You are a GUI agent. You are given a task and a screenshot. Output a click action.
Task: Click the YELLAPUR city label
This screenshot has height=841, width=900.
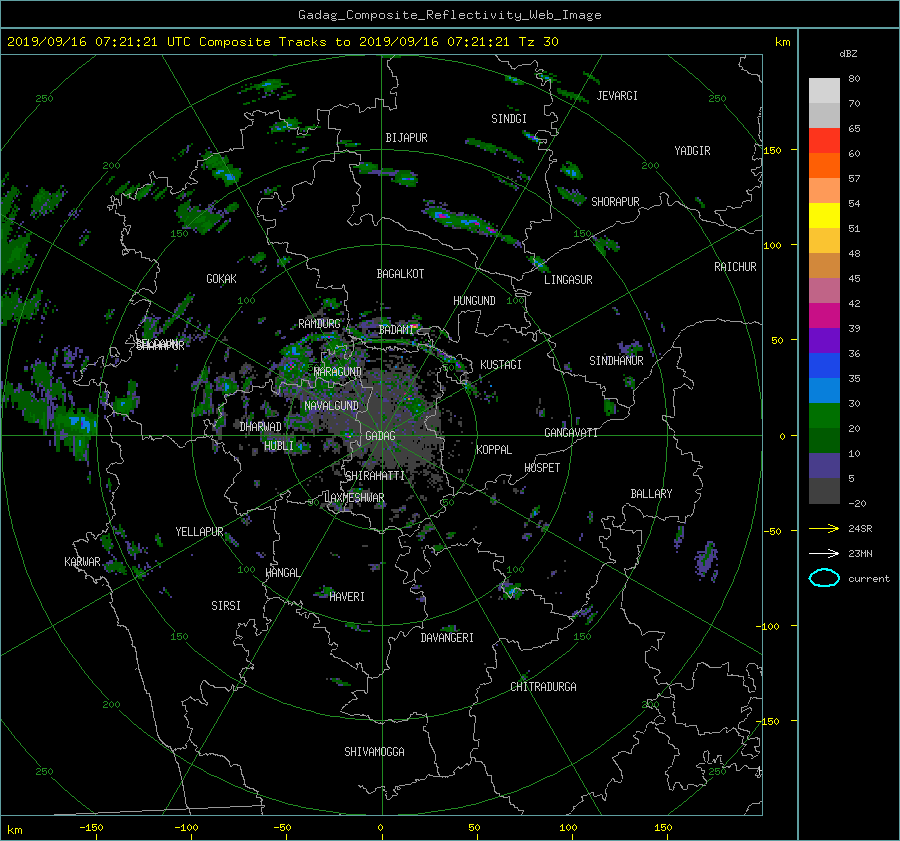click(199, 532)
